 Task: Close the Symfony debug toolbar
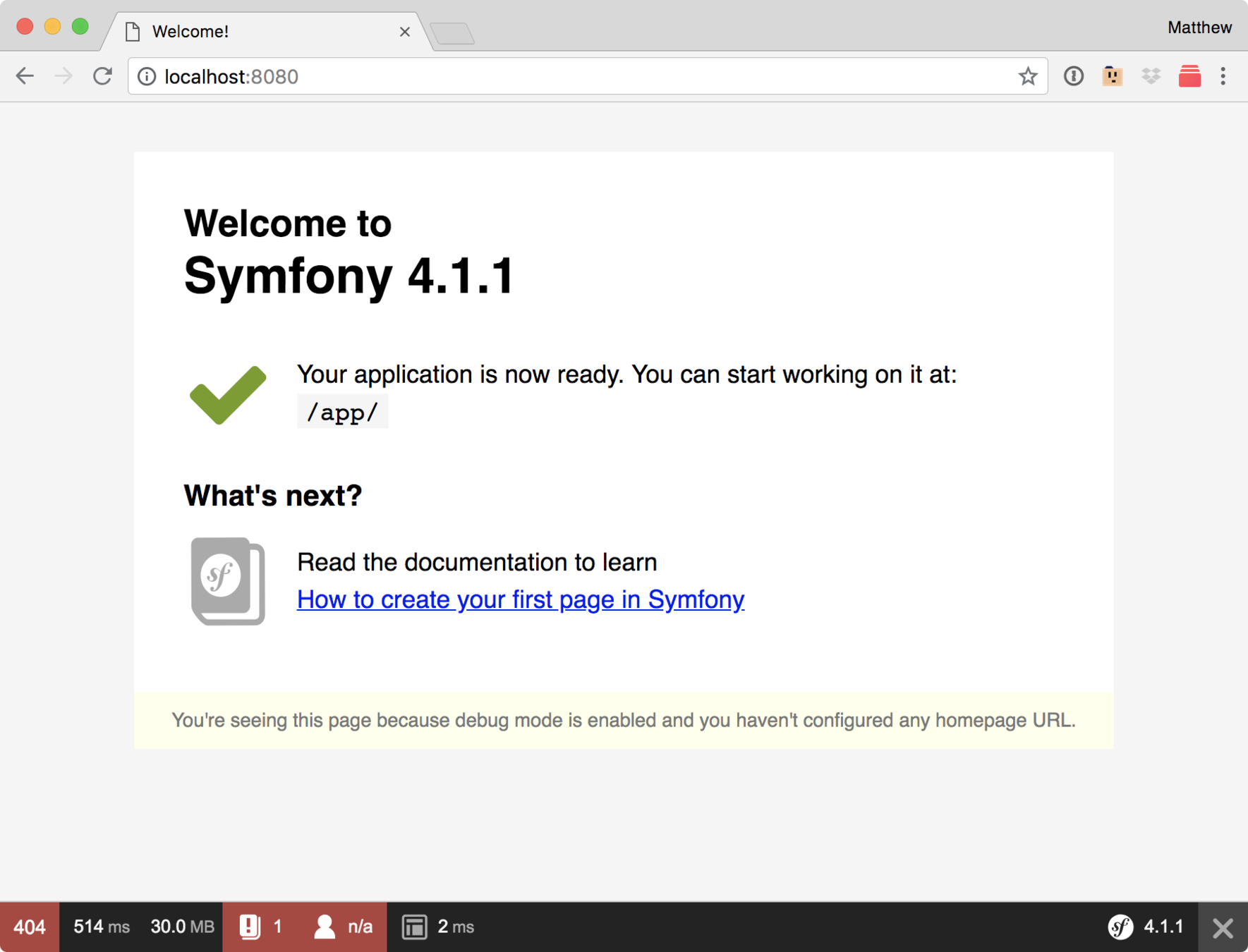tap(1223, 927)
